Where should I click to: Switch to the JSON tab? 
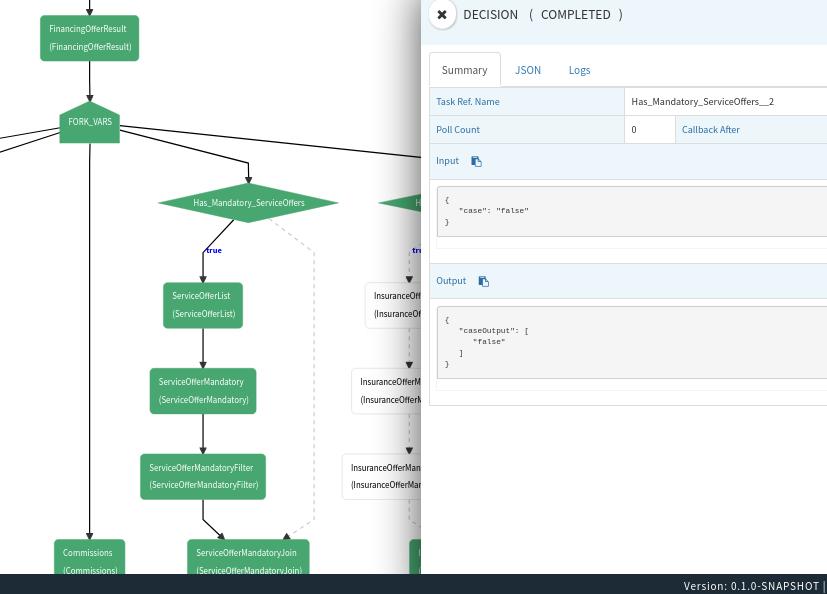[527, 69]
